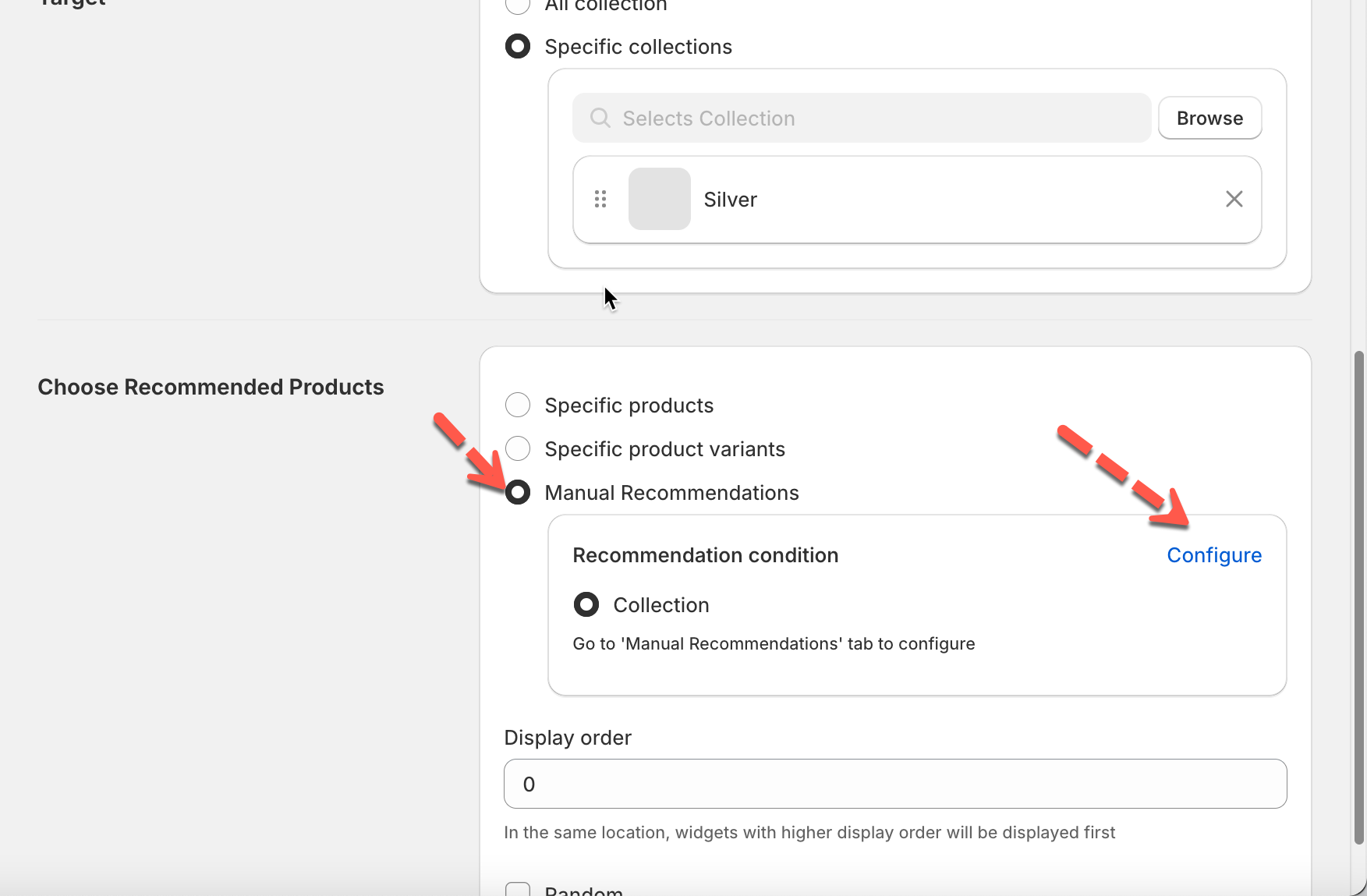Image resolution: width=1367 pixels, height=896 pixels.
Task: Click the "Recommendation condition" title
Action: tap(705, 555)
